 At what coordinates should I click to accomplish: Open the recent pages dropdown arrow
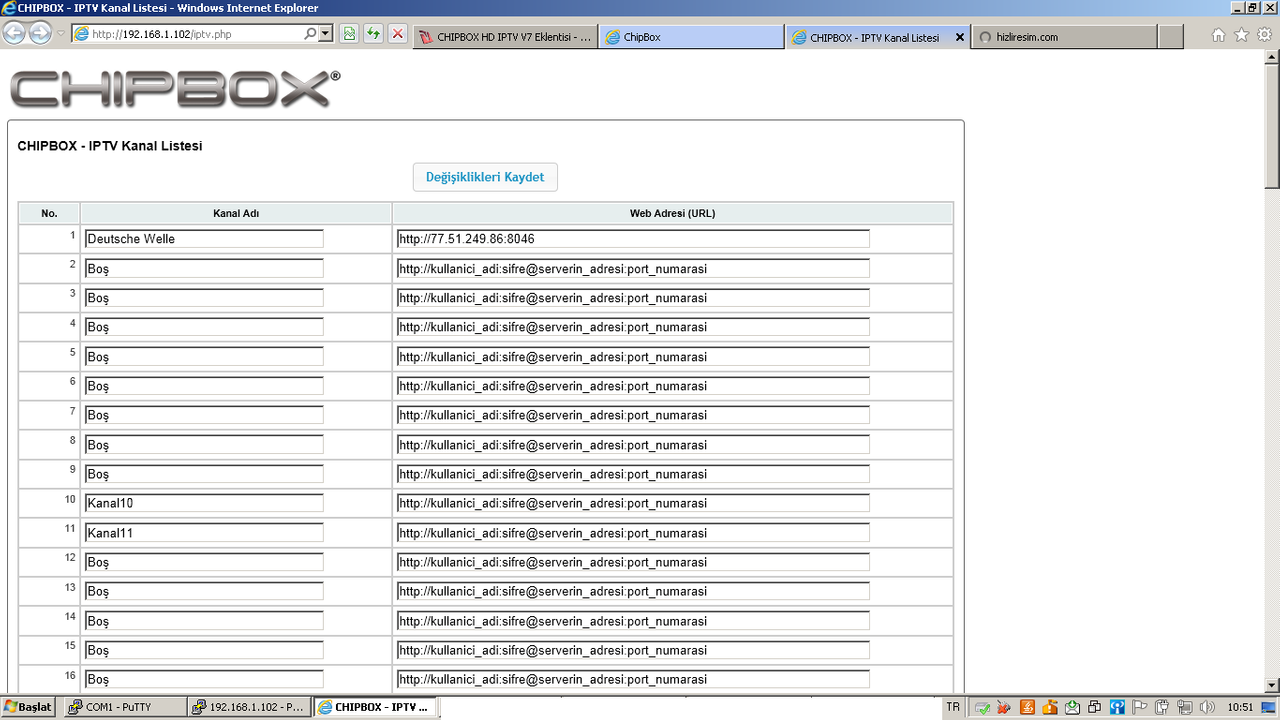(x=61, y=34)
